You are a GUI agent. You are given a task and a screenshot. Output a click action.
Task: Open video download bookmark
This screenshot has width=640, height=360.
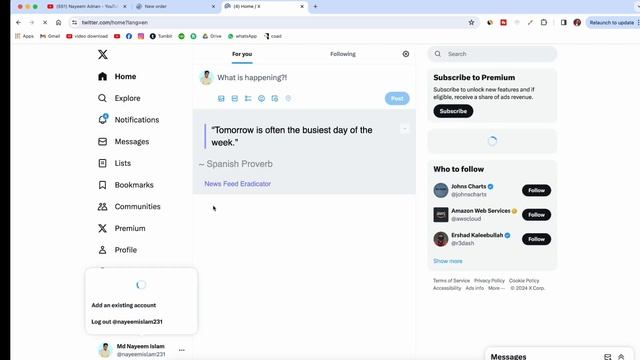point(87,36)
